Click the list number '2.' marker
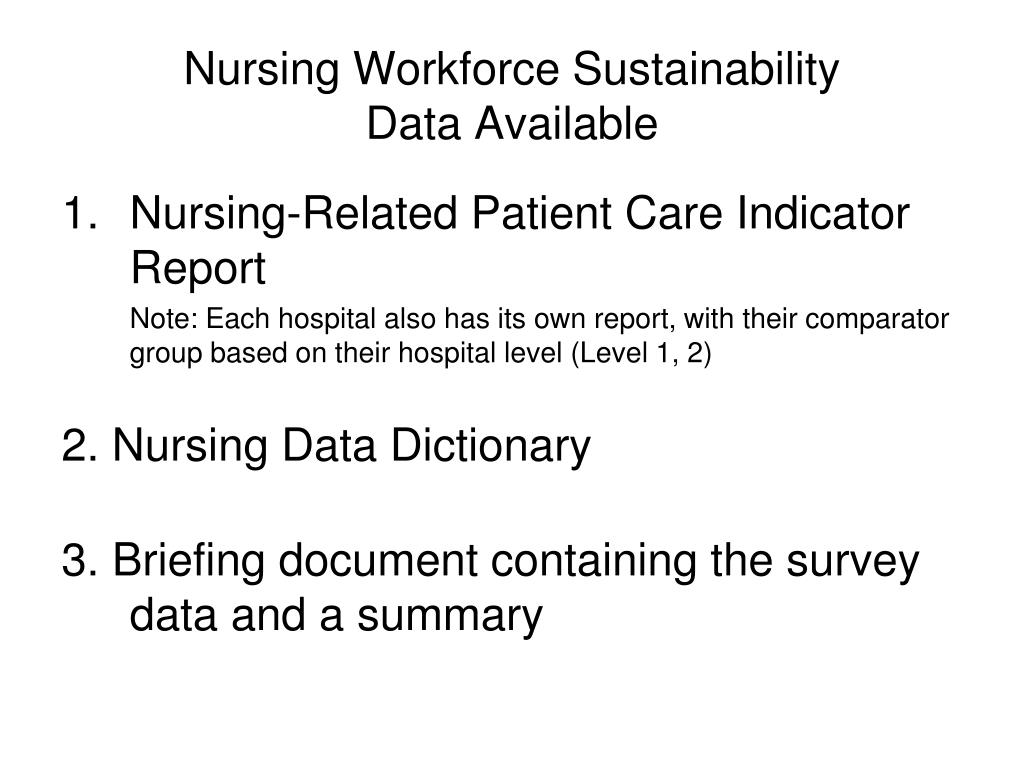 tap(80, 445)
